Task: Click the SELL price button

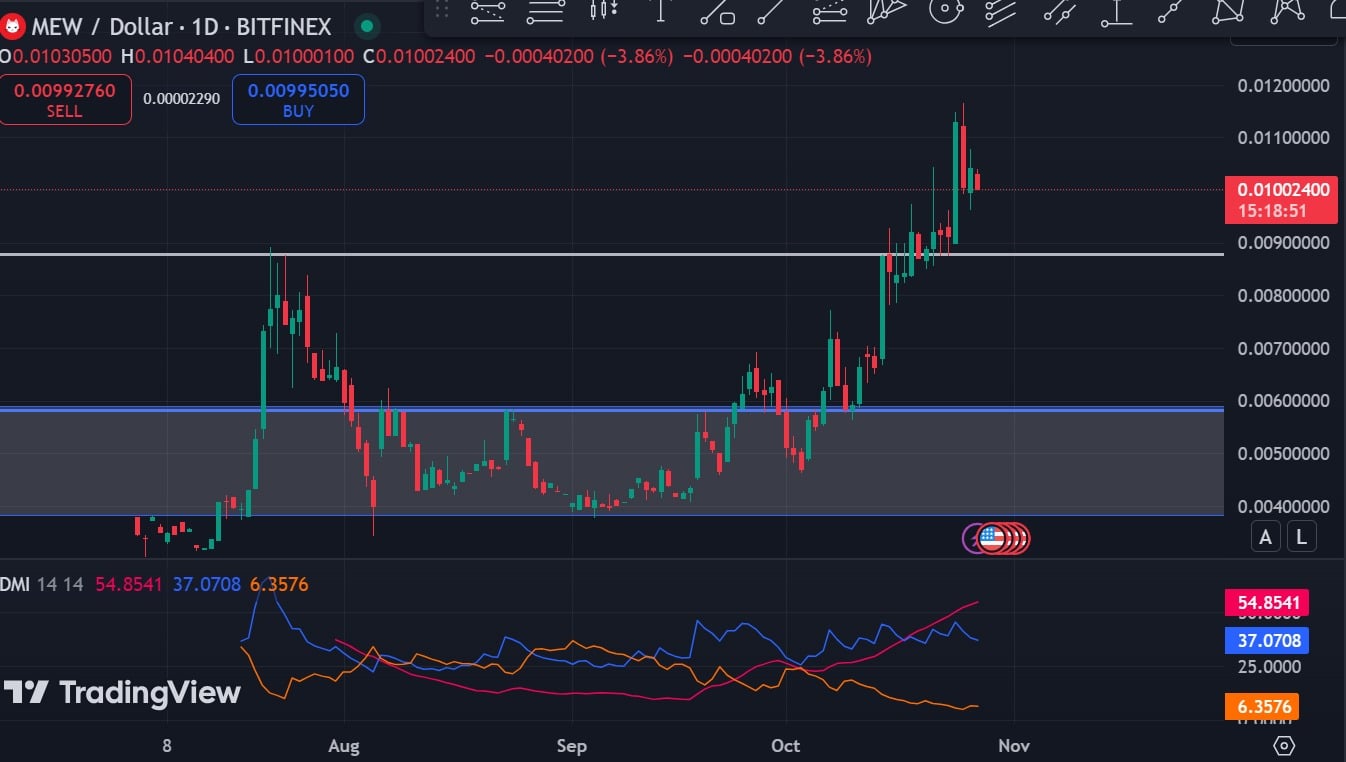Action: click(65, 100)
